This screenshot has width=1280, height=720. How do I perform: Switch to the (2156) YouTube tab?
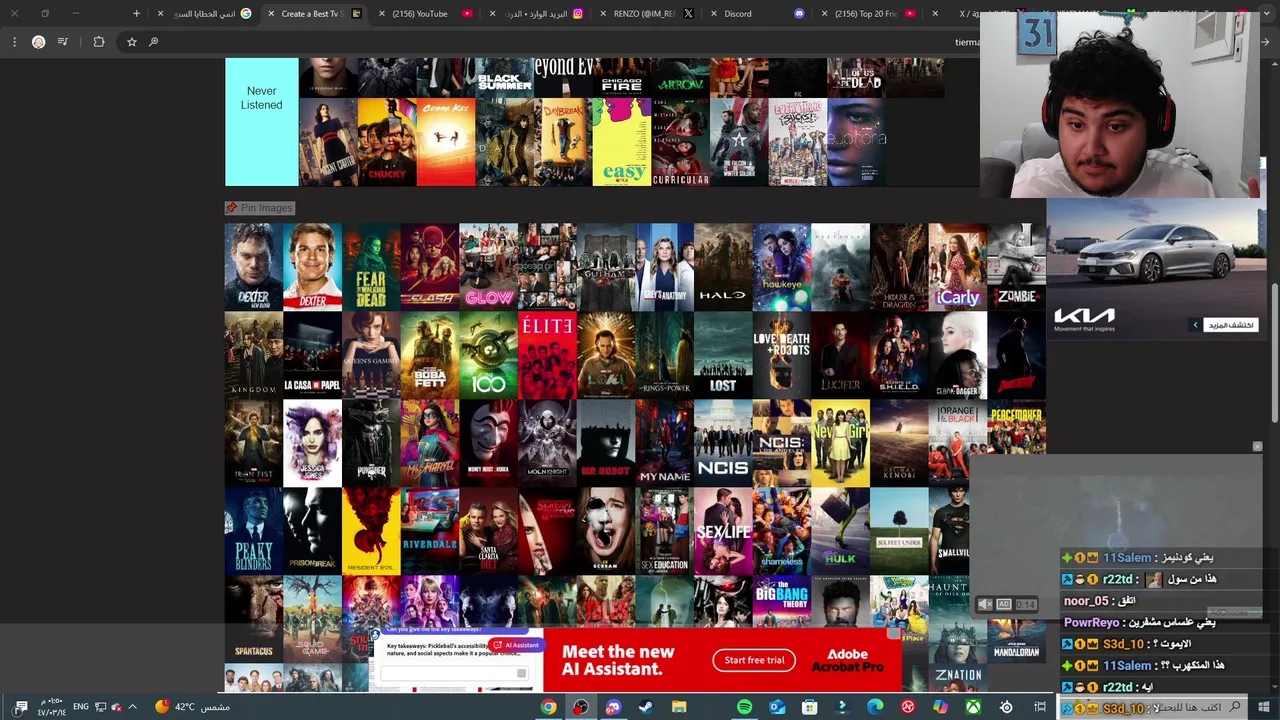point(425,14)
